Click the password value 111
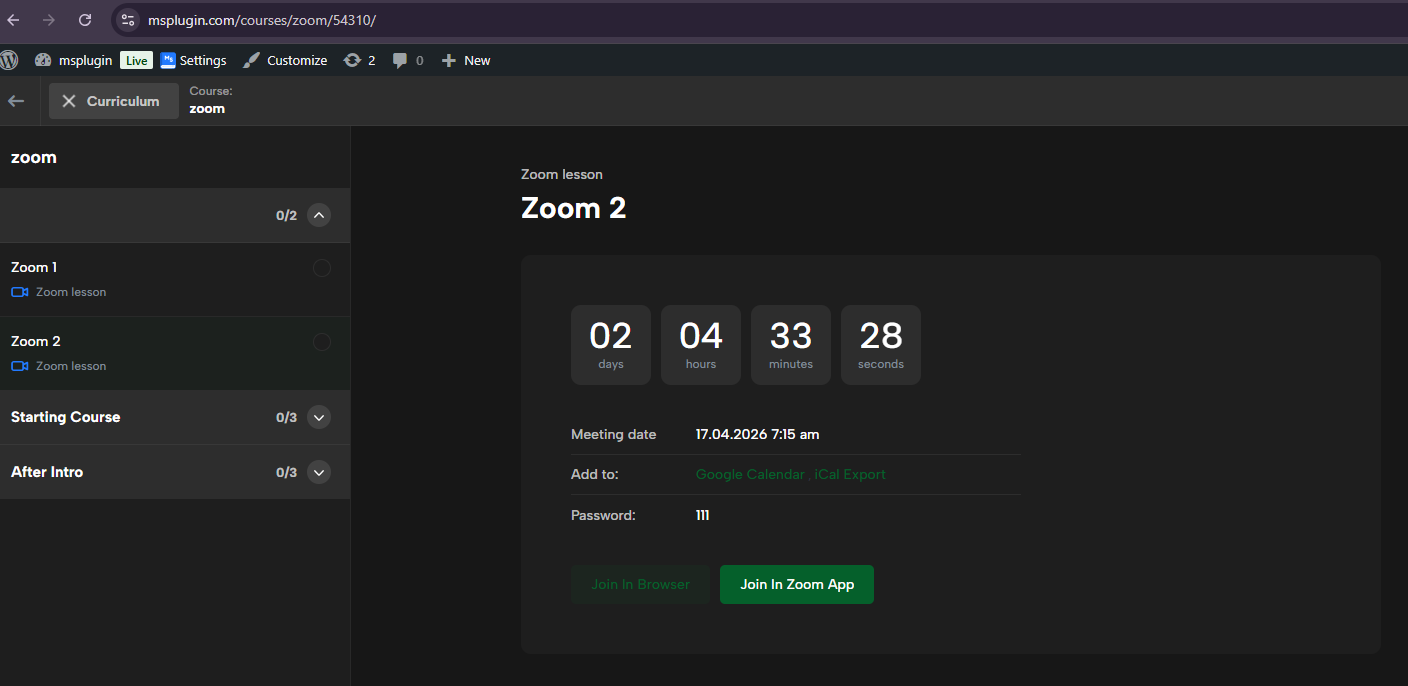Image resolution: width=1408 pixels, height=686 pixels. [703, 516]
